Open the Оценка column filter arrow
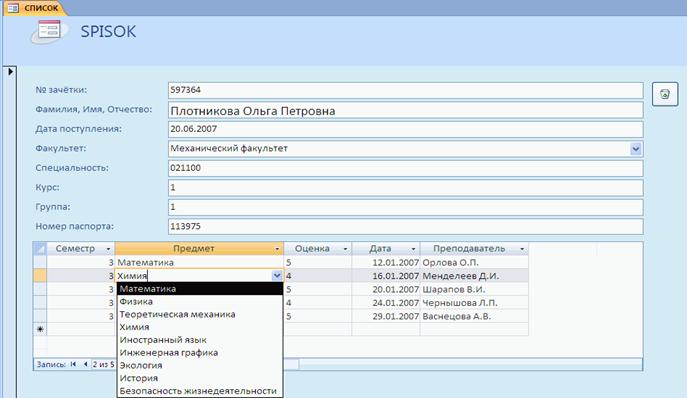Screen dimensions: 687x398 click(x=345, y=249)
